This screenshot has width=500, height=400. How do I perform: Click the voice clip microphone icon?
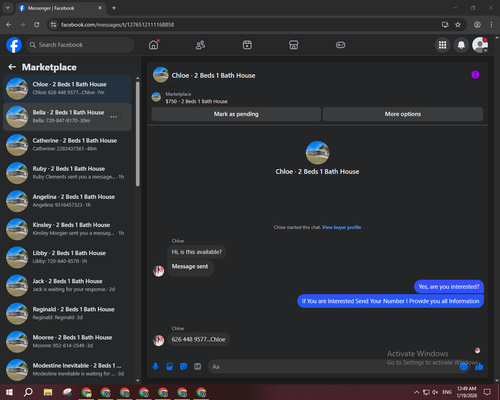[x=155, y=367]
